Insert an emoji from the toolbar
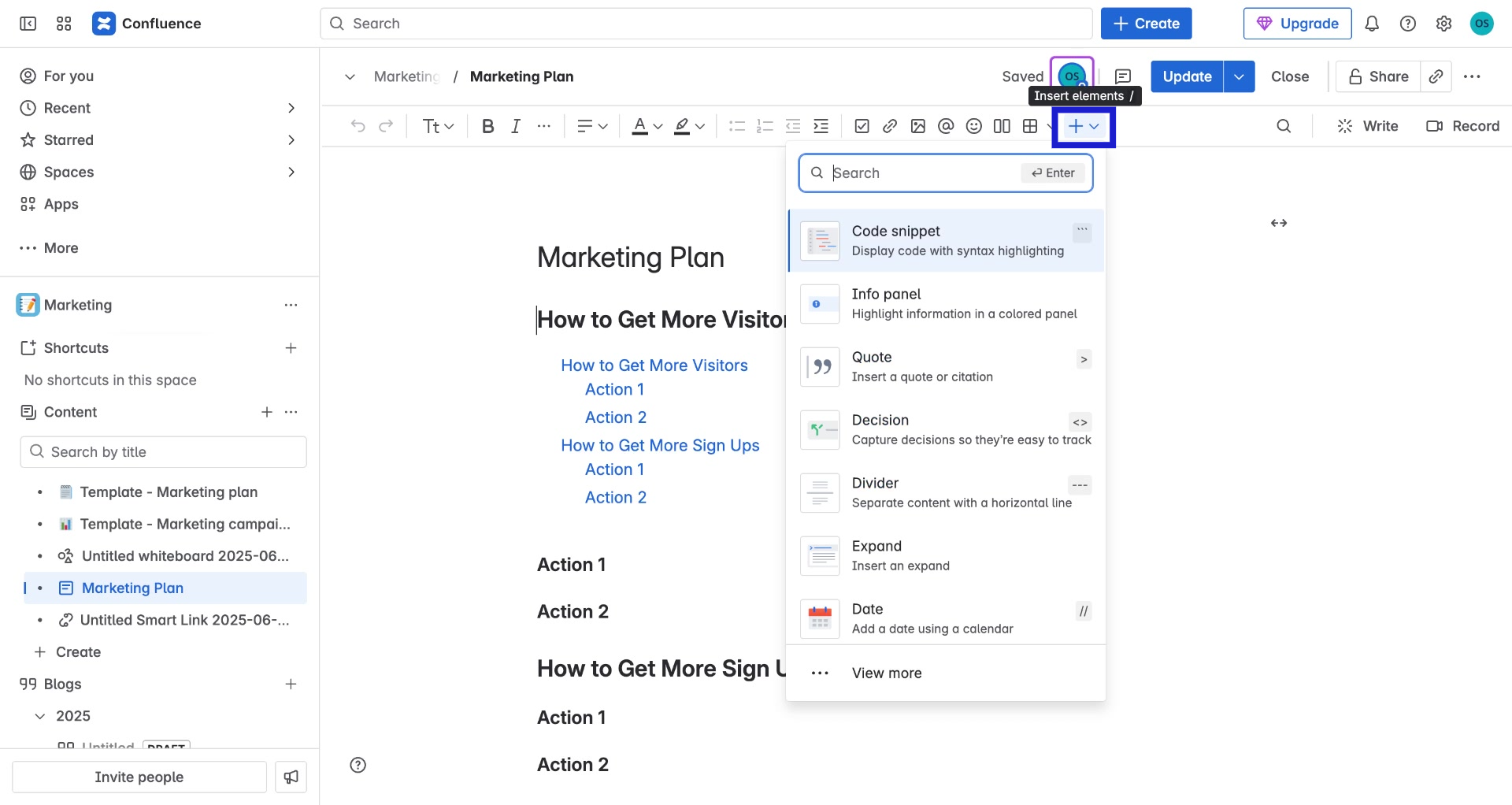Screen dimensions: 1512x805 [973, 125]
